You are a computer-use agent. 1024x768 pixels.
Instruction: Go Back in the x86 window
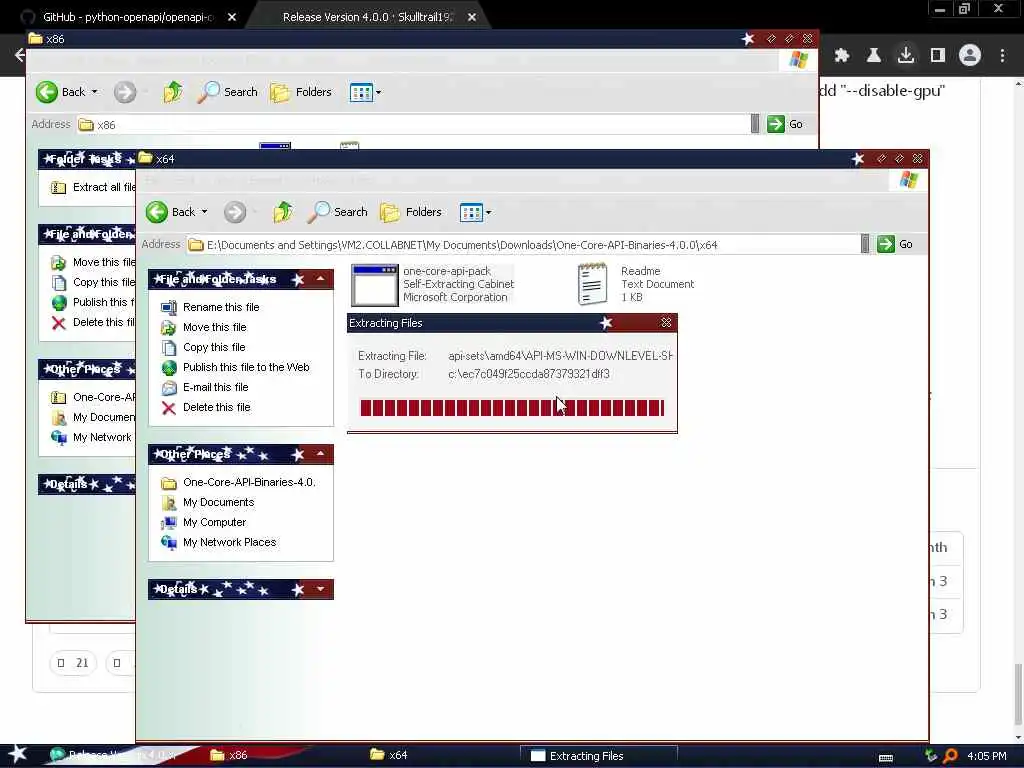[x=60, y=92]
